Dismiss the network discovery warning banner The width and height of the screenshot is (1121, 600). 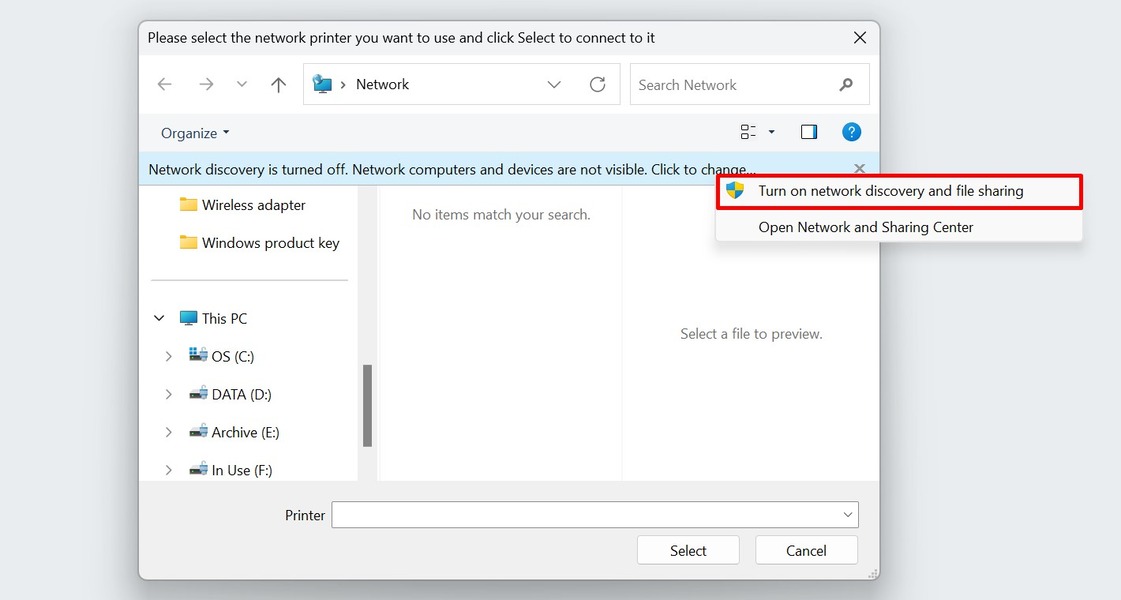pos(859,168)
